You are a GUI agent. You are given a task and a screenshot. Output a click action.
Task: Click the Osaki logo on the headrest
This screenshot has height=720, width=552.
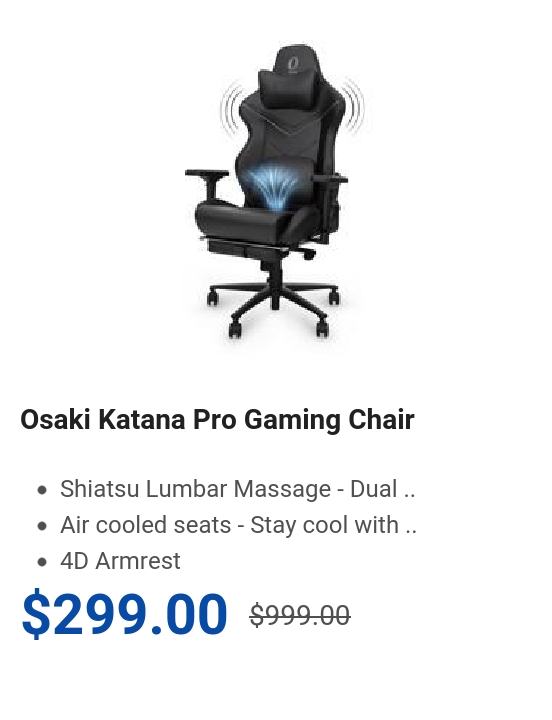[x=293, y=63]
